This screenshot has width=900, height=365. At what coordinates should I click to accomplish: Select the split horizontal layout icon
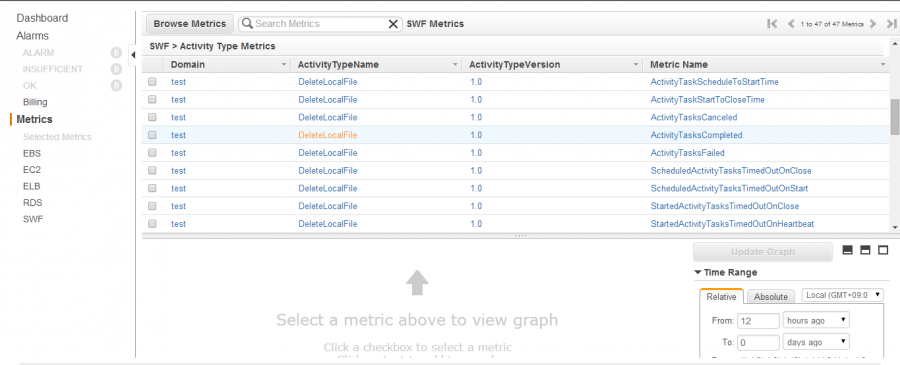(x=866, y=250)
